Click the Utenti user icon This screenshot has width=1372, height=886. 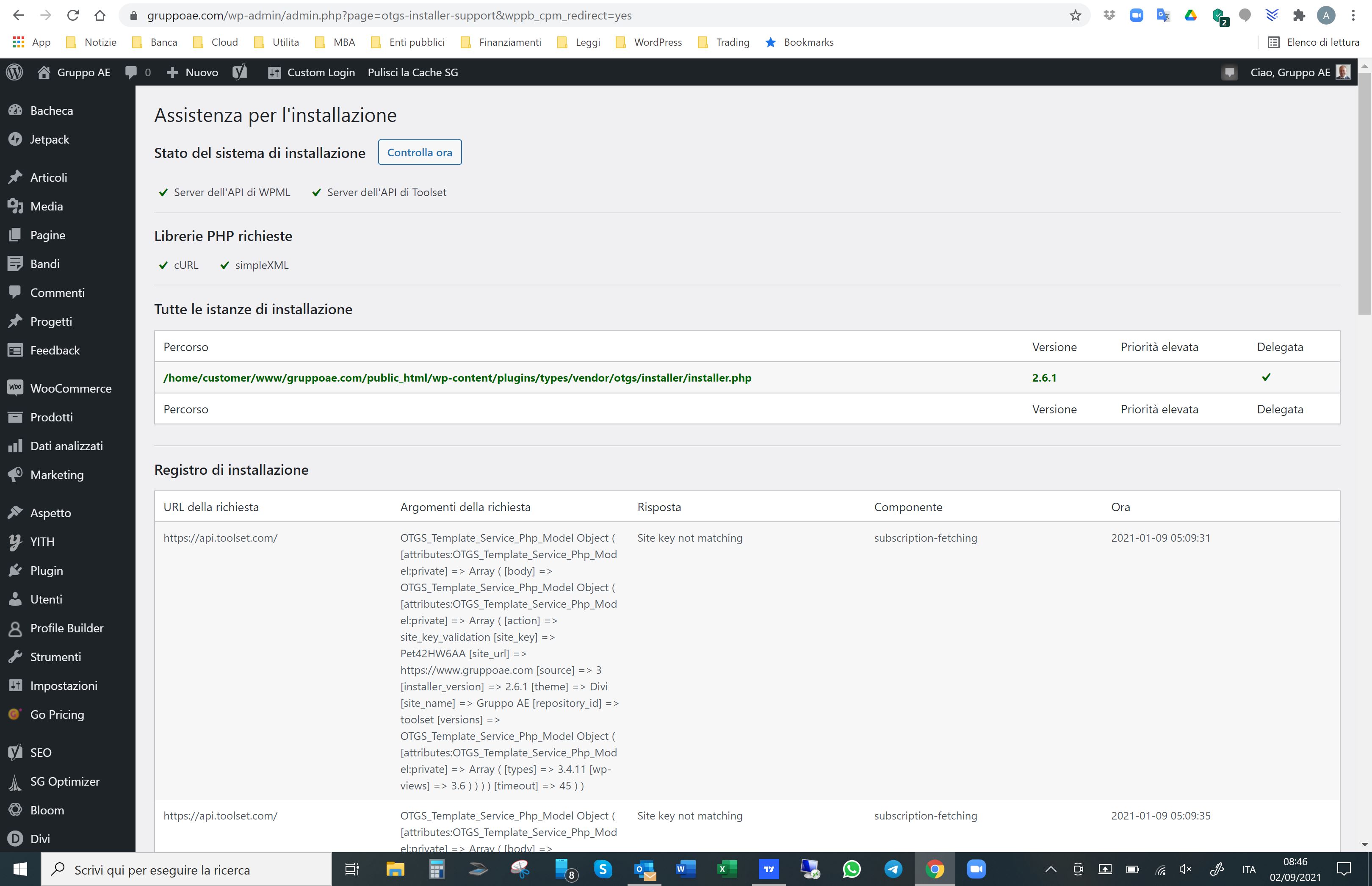[x=16, y=599]
